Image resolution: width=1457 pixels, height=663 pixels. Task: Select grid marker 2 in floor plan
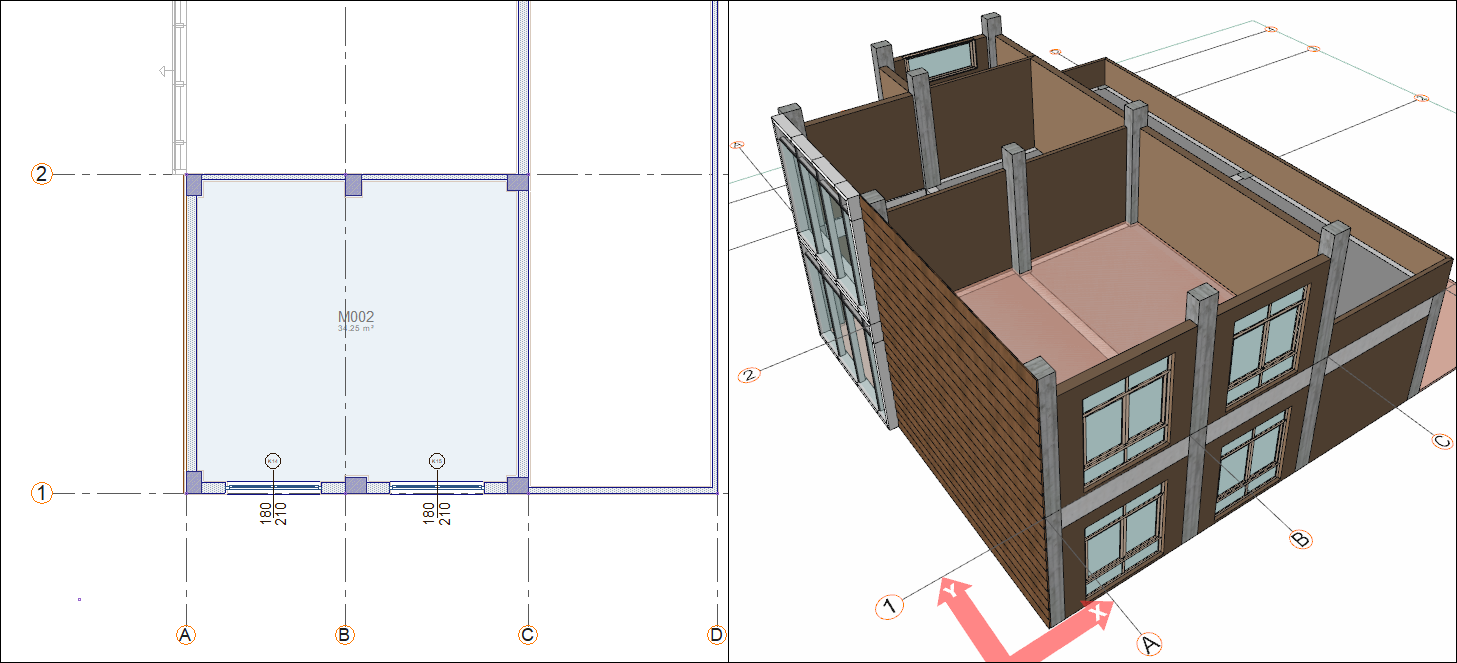point(41,174)
